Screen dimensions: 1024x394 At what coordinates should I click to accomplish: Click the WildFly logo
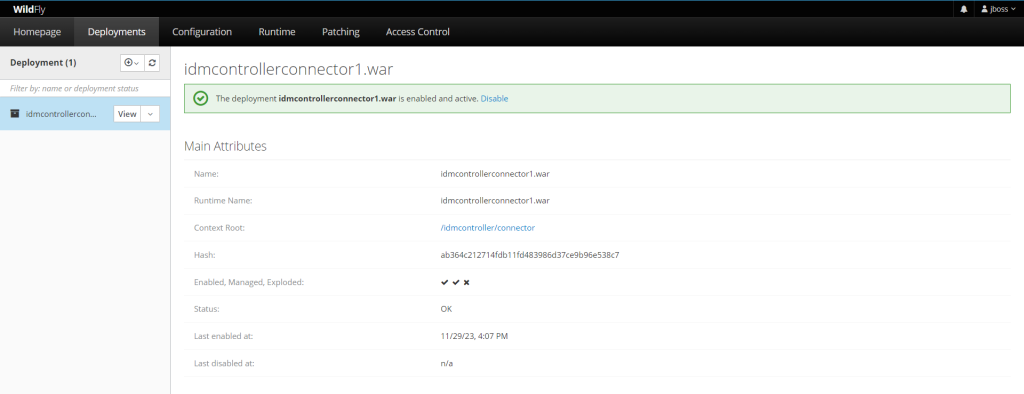click(x=29, y=9)
